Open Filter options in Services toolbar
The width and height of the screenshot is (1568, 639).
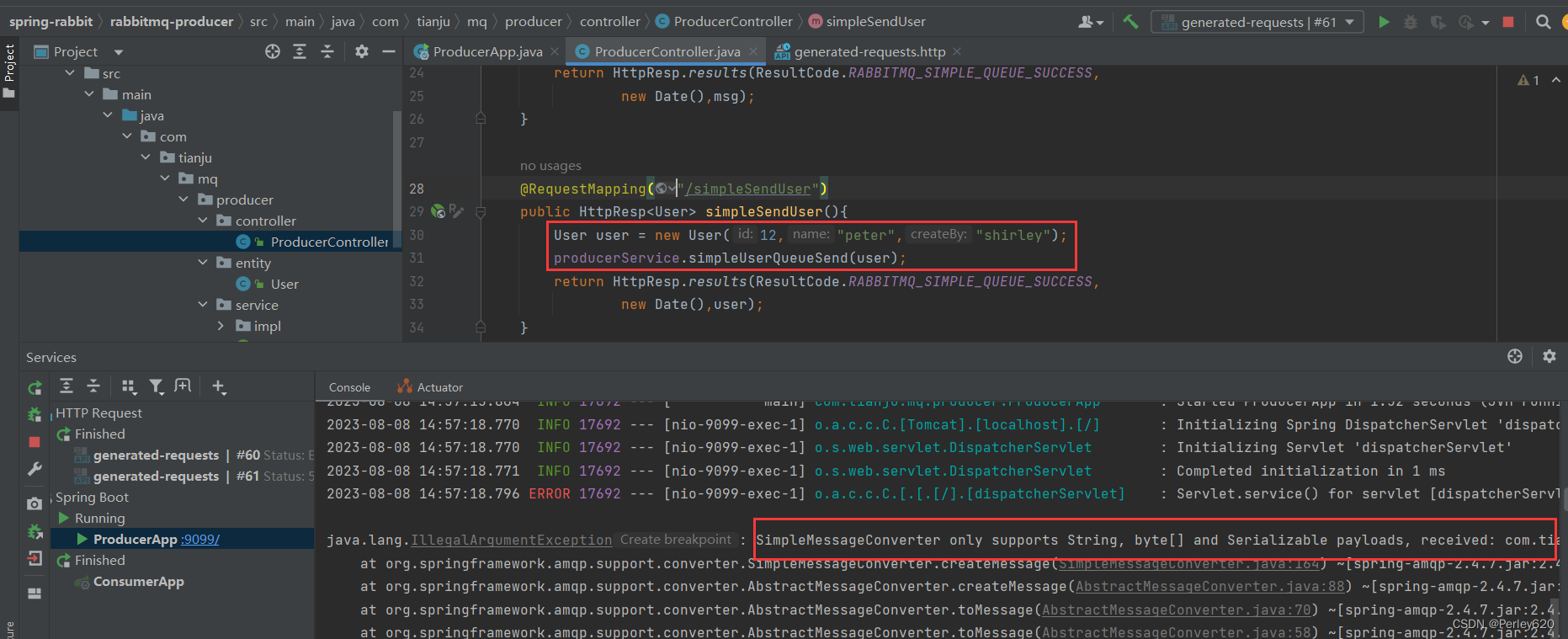pos(156,386)
